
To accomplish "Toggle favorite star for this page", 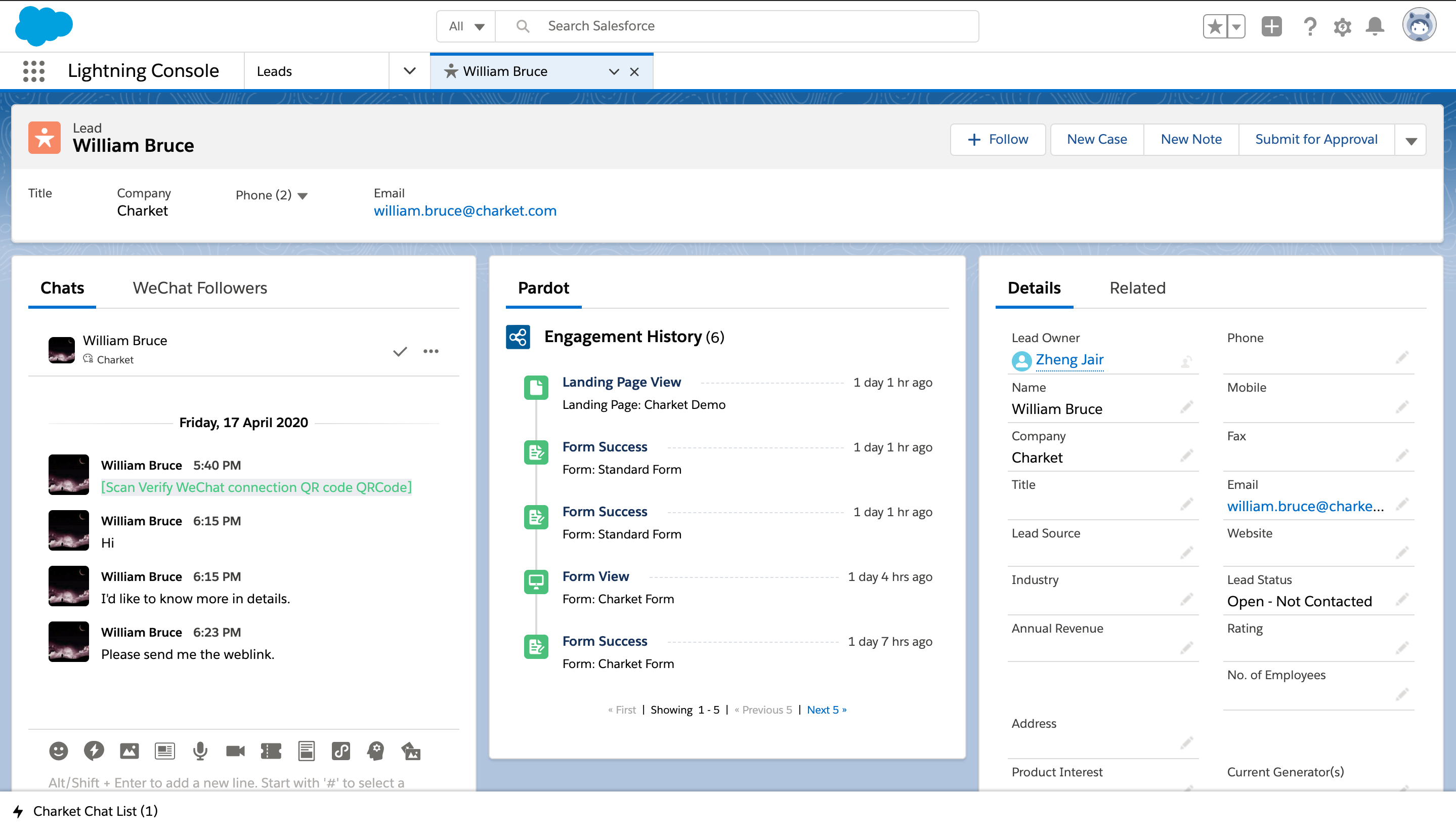I will (1215, 26).
